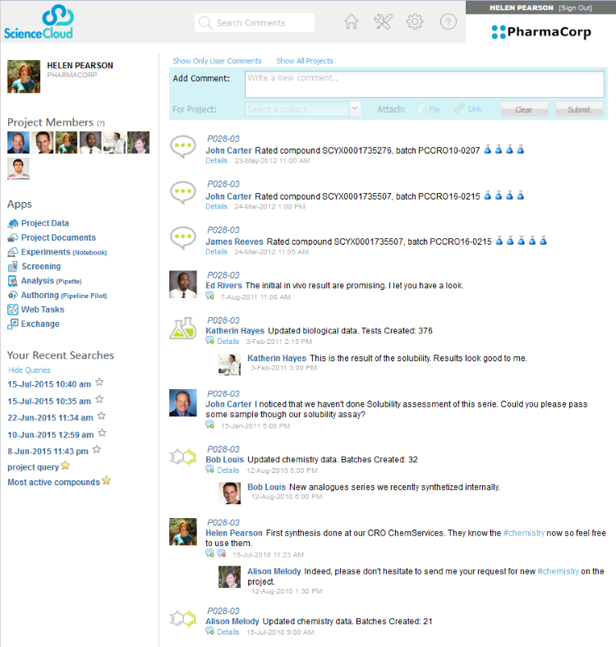
Task: Sign out of Helen Pearson account
Action: (575, 8)
